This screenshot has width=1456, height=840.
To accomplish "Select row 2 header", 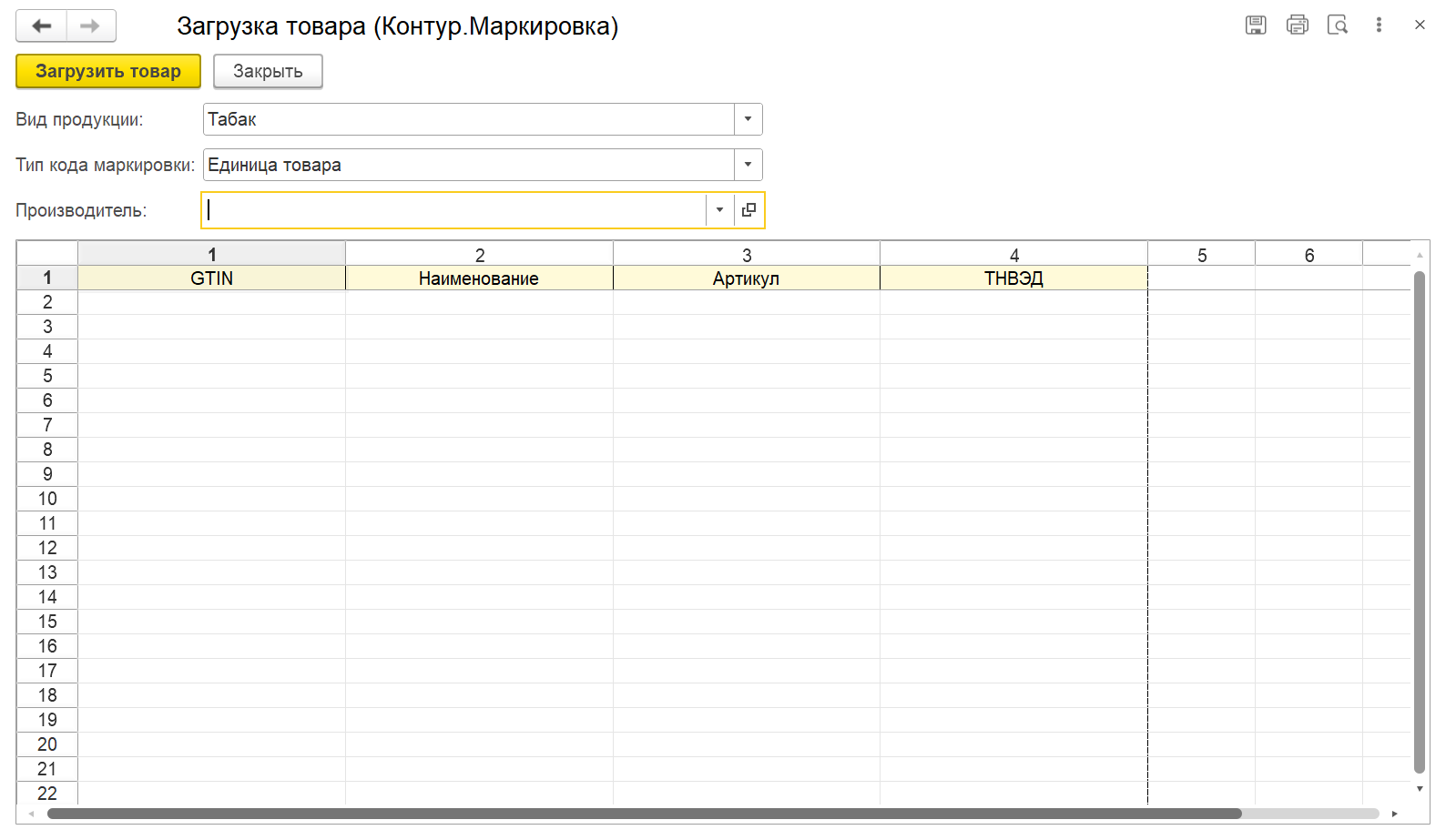I will pos(47,302).
